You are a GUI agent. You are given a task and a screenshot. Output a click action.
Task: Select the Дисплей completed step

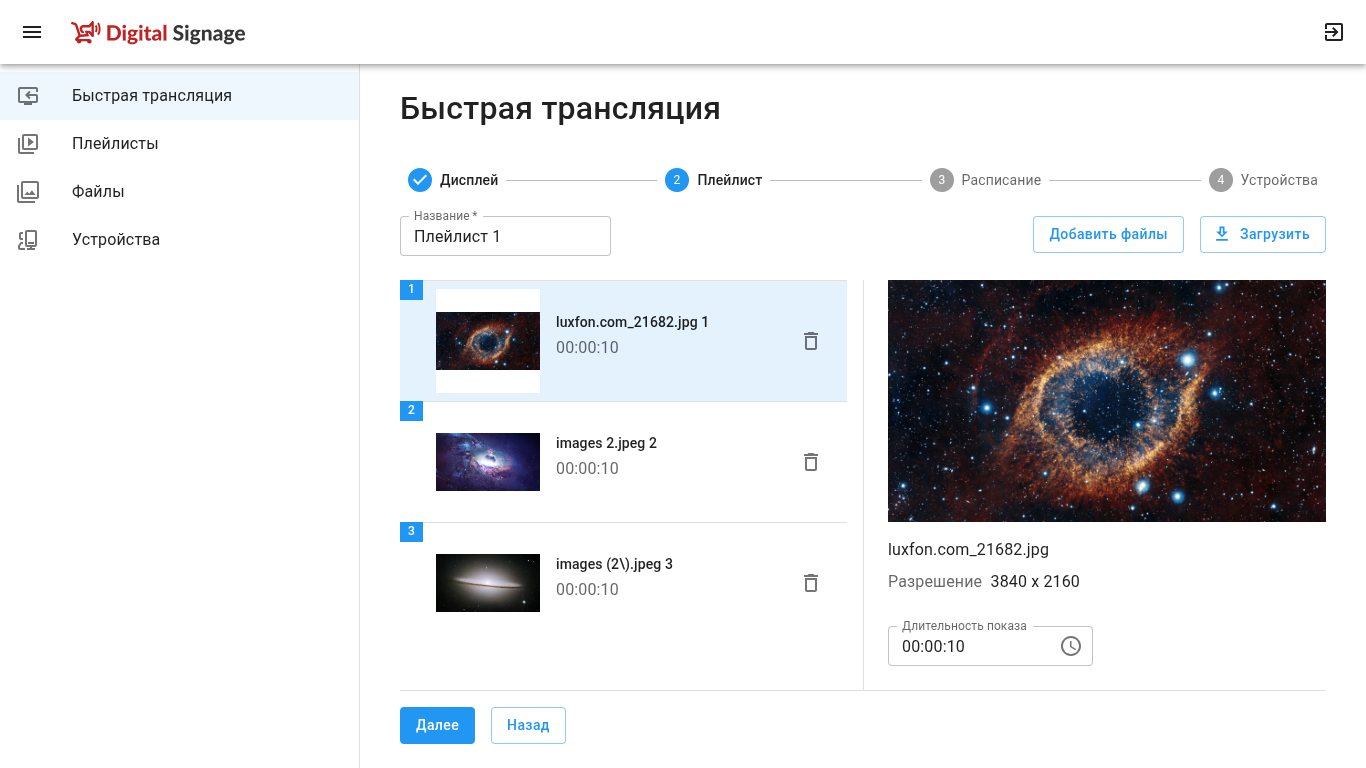pyautogui.click(x=453, y=180)
